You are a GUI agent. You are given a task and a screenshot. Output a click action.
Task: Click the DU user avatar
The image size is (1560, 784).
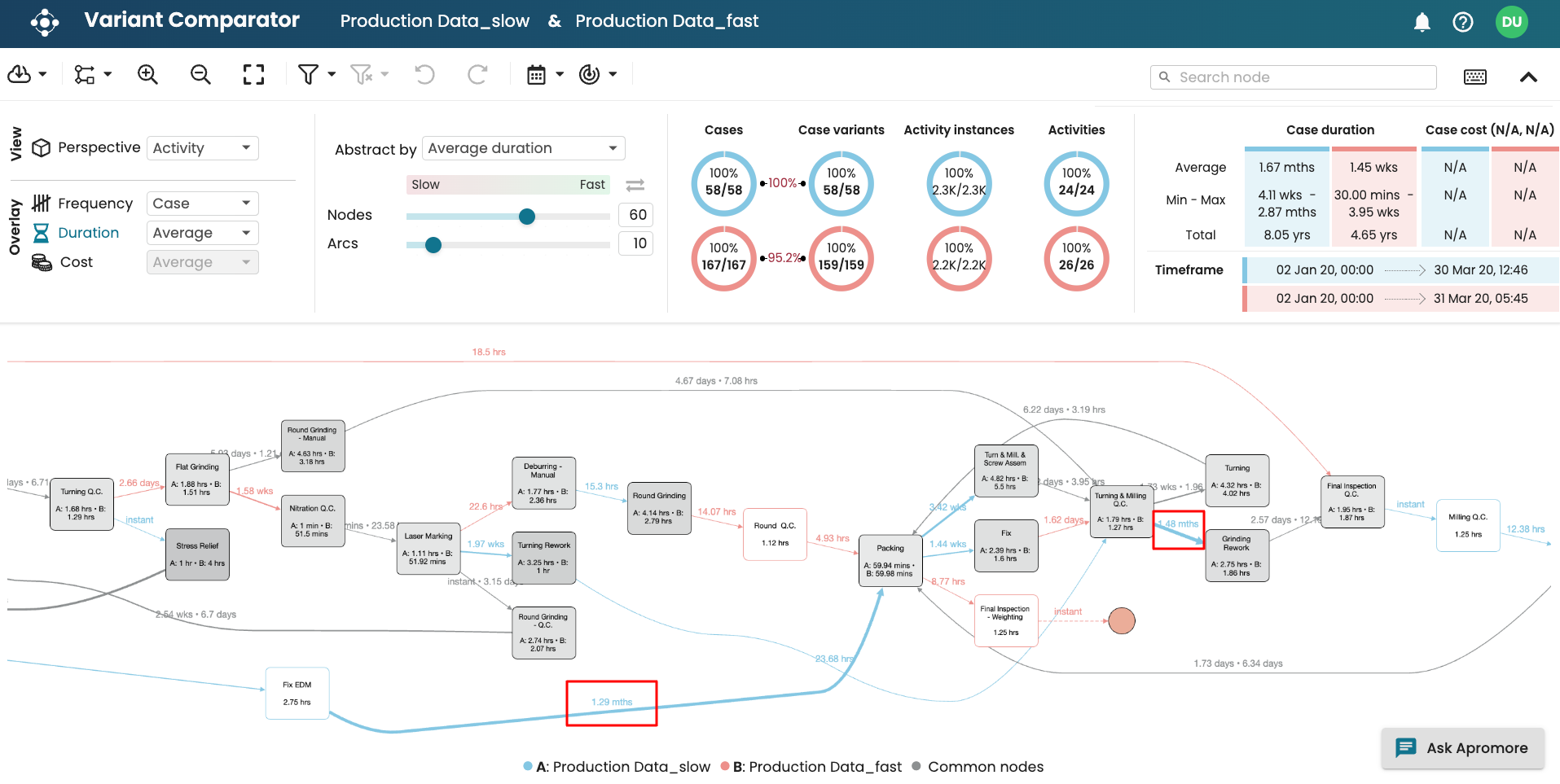[1511, 22]
